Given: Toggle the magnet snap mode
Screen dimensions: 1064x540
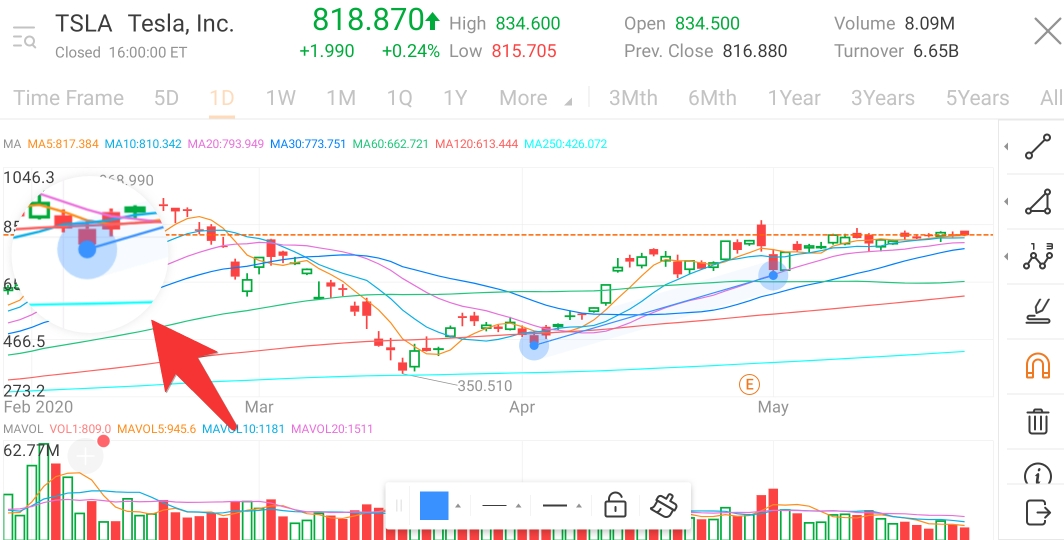Looking at the screenshot, I should (1038, 366).
